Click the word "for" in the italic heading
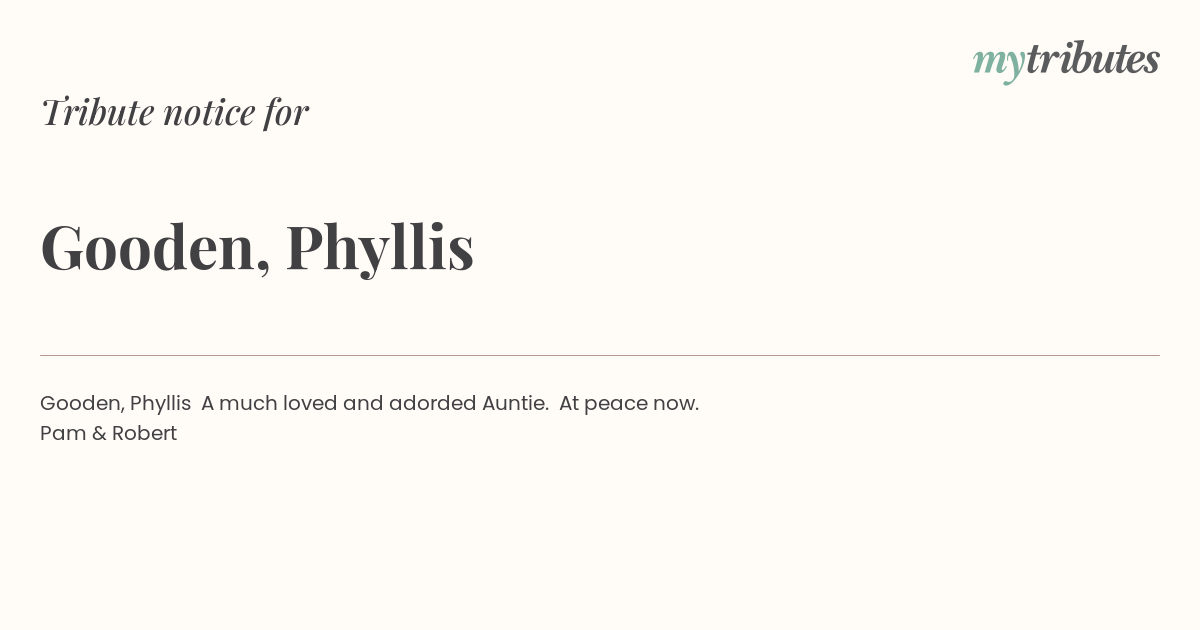Viewport: 1200px width, 630px height. (x=286, y=113)
